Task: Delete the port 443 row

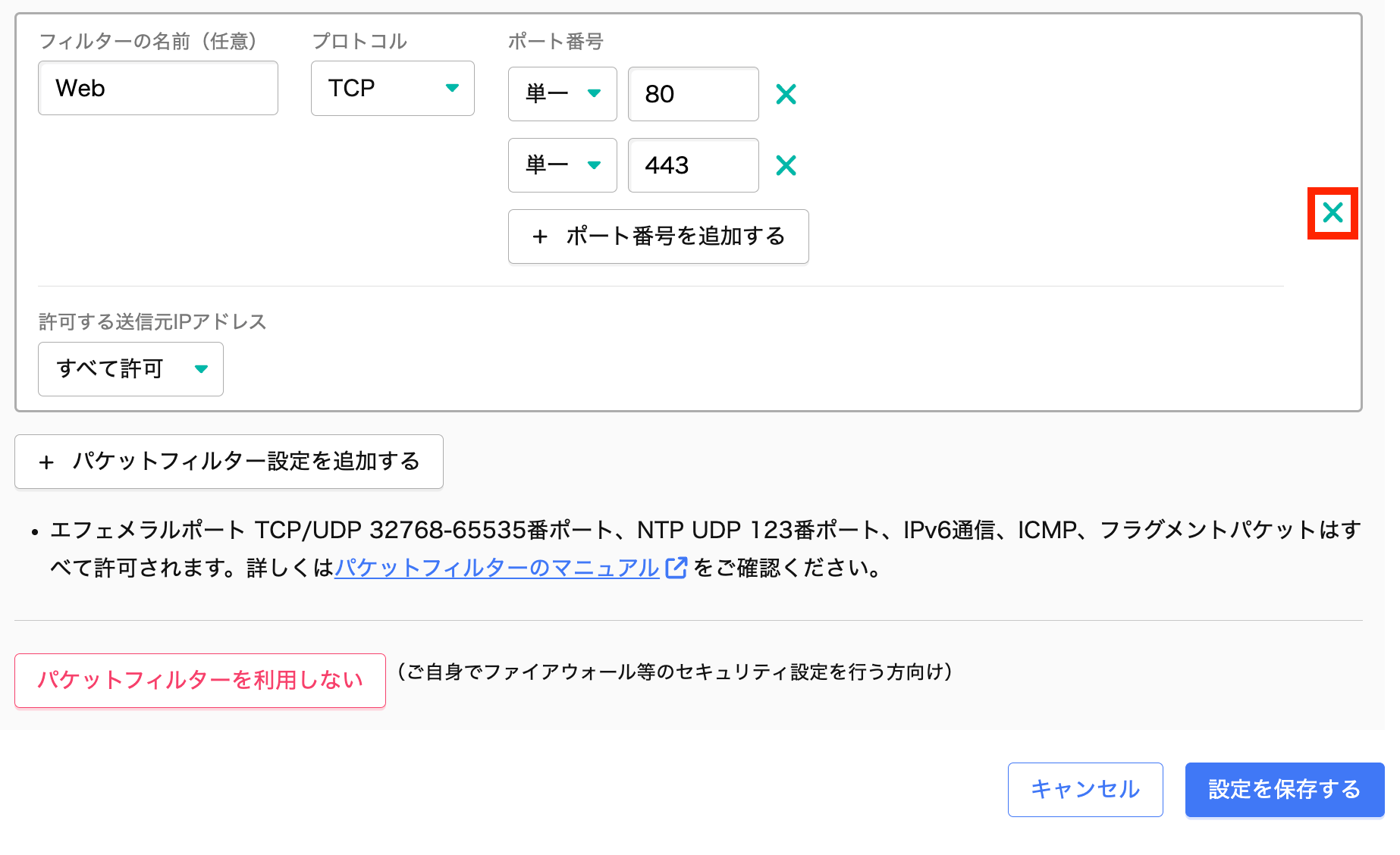Action: pyautogui.click(x=786, y=165)
